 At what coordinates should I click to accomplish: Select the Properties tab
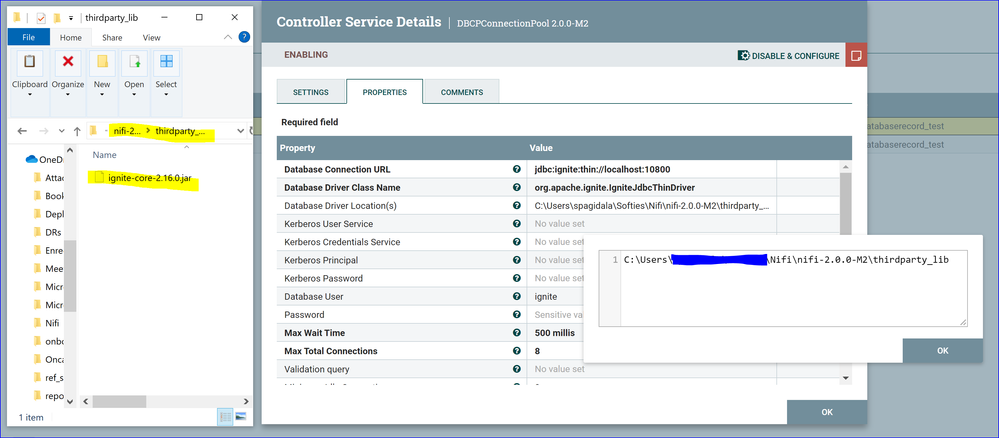(385, 92)
